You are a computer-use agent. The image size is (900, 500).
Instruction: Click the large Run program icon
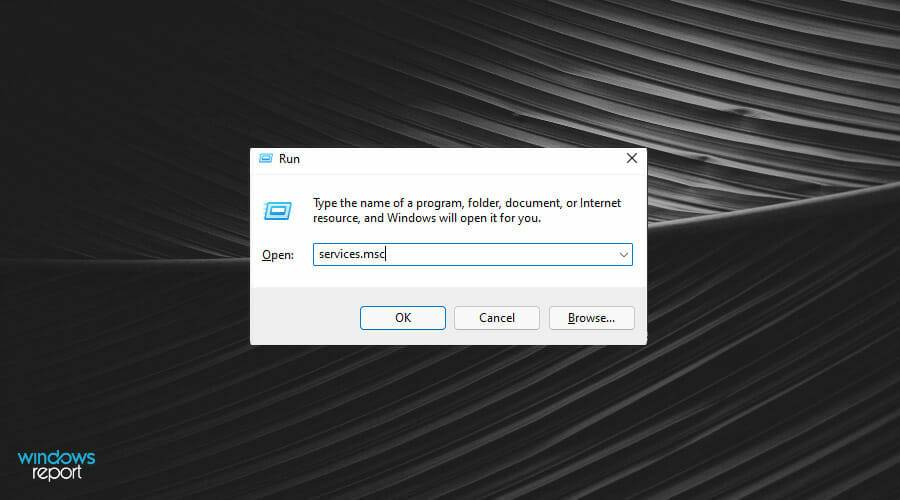point(277,210)
